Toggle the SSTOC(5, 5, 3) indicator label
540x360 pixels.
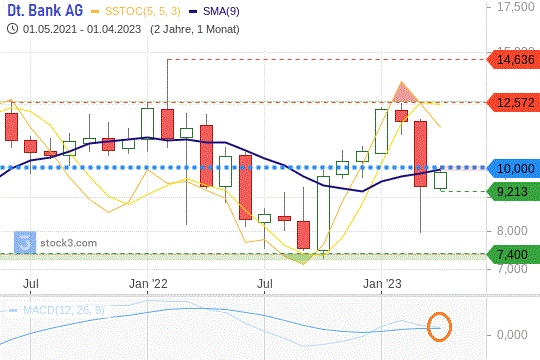(143, 11)
